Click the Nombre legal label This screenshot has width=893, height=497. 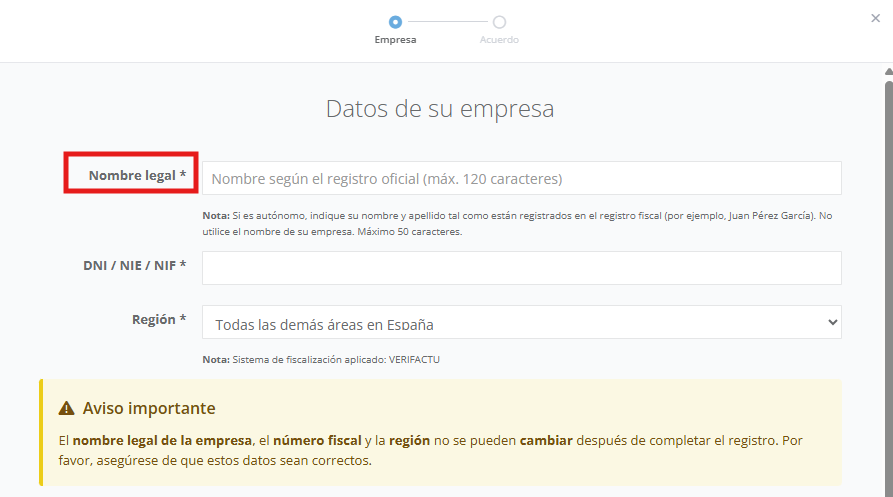(137, 175)
